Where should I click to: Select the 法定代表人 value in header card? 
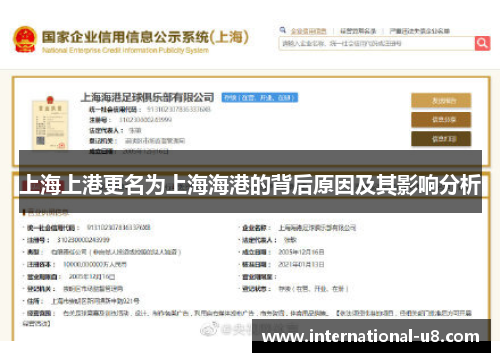click(135, 130)
